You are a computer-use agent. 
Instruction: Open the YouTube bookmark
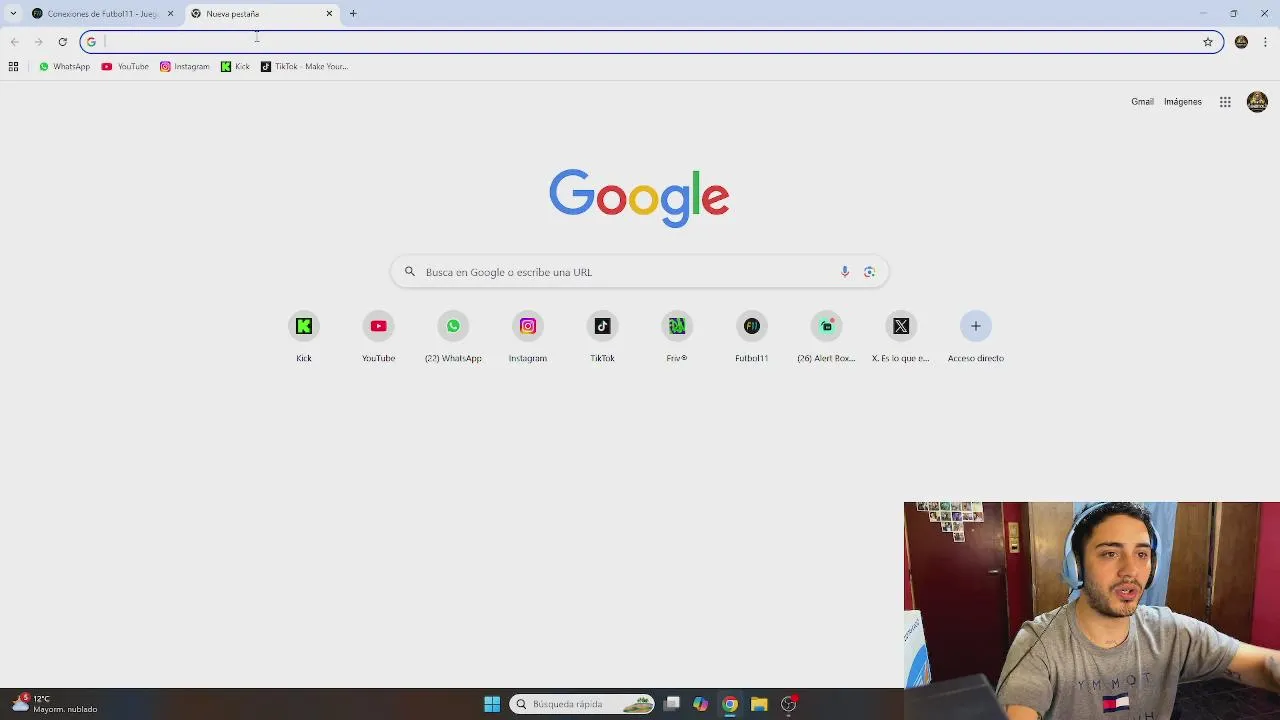pos(125,66)
